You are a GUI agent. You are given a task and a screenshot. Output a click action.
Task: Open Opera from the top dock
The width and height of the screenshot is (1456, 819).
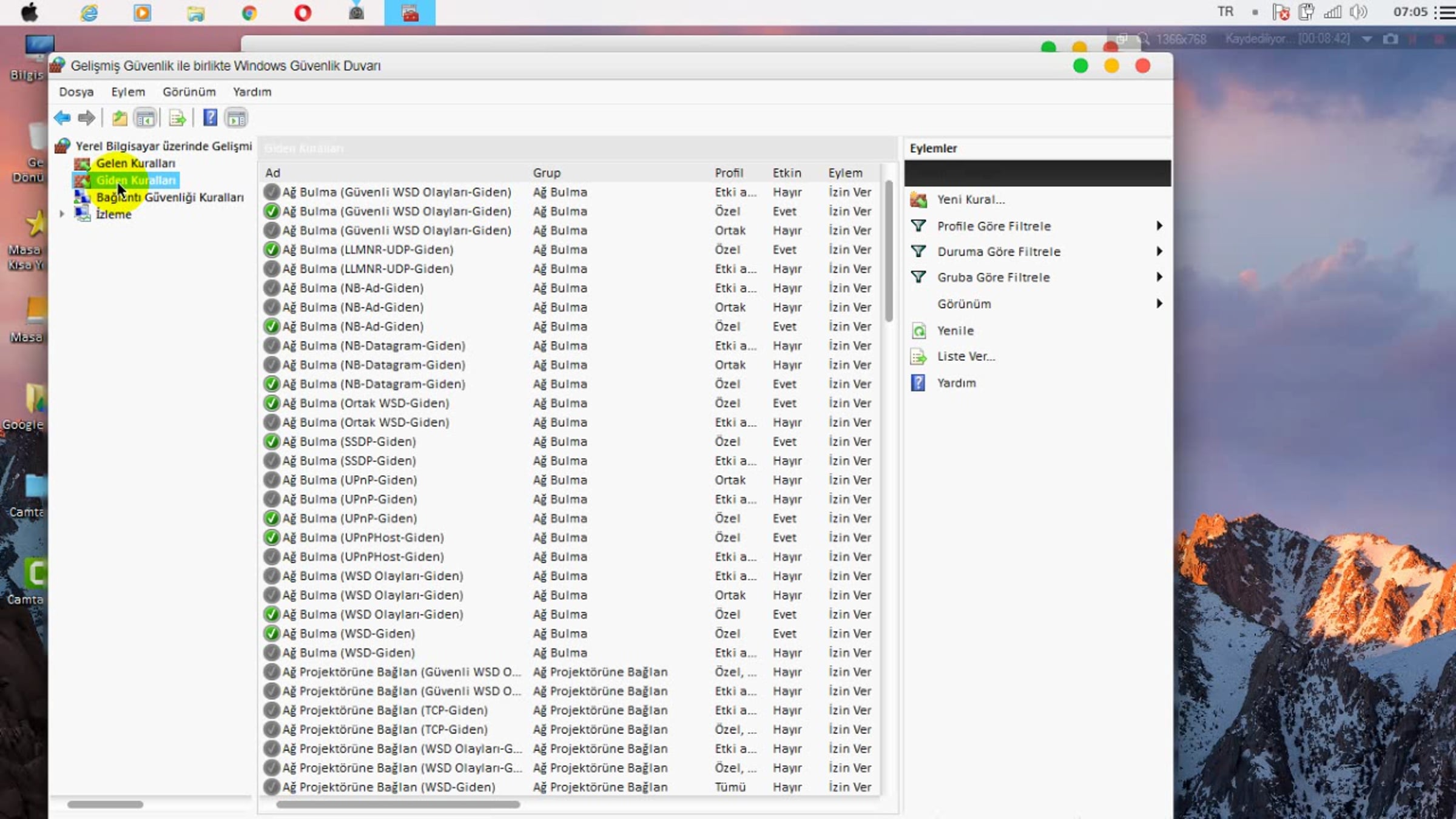(x=302, y=13)
